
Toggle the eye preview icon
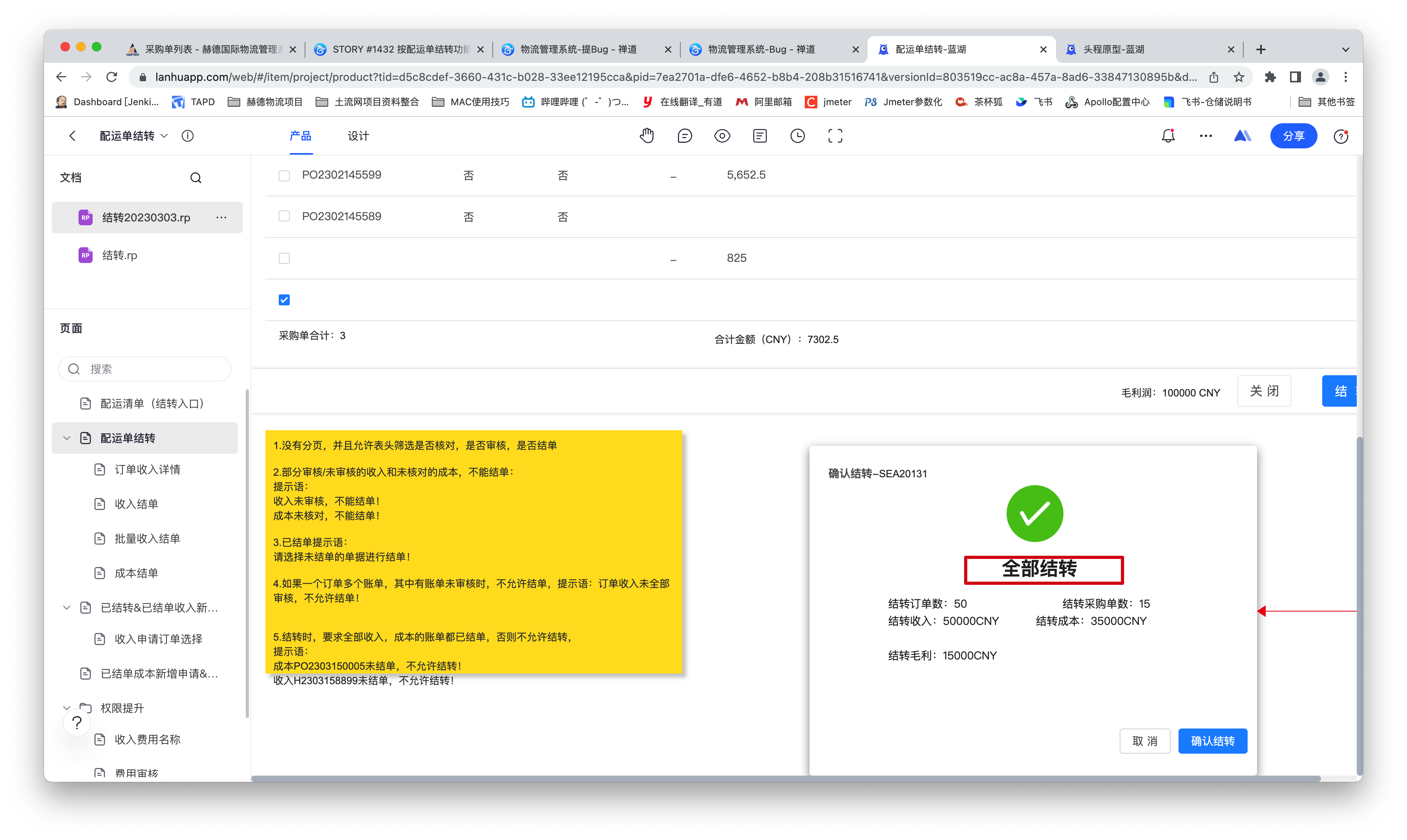coord(722,136)
